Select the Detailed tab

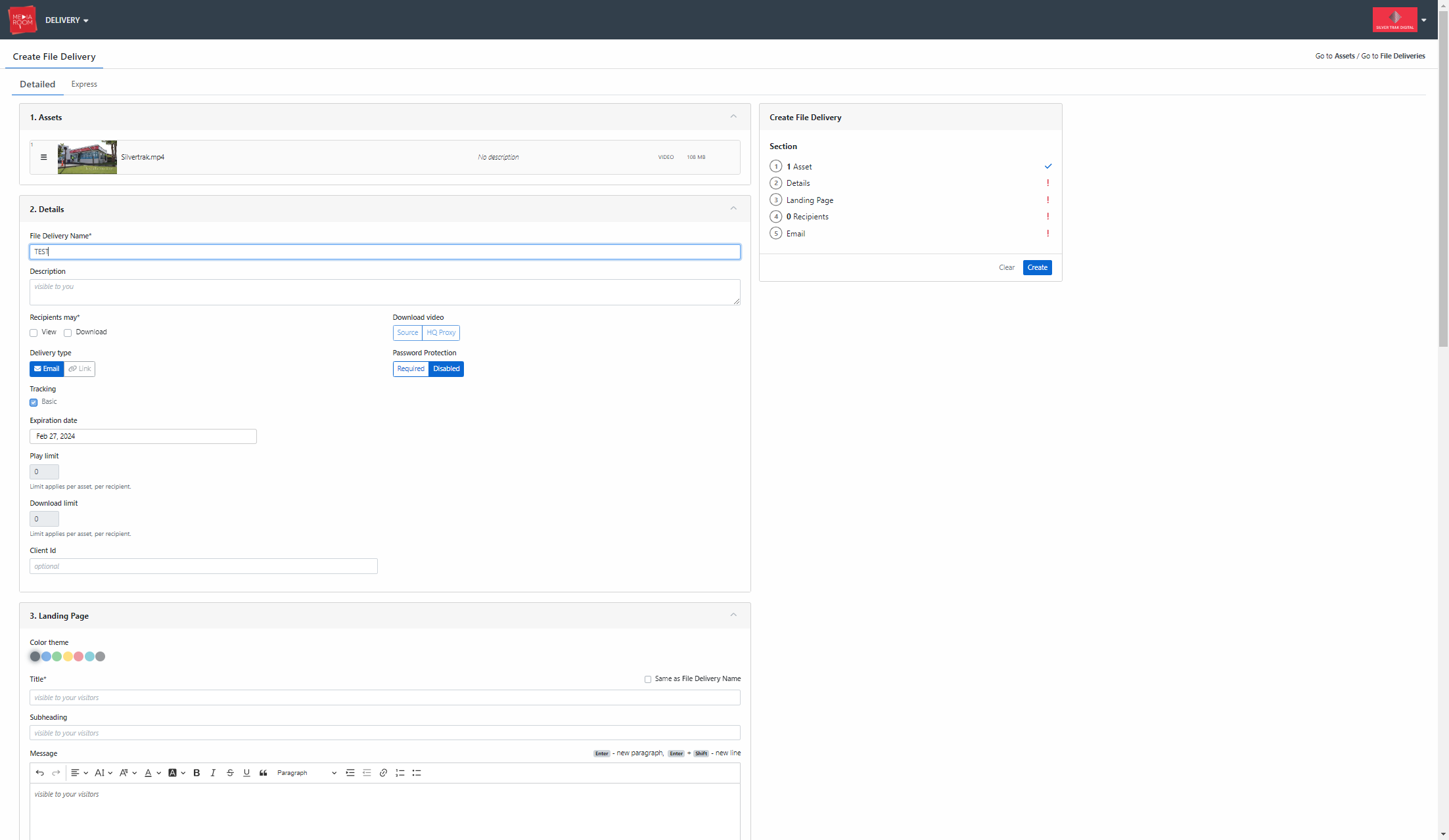point(37,84)
